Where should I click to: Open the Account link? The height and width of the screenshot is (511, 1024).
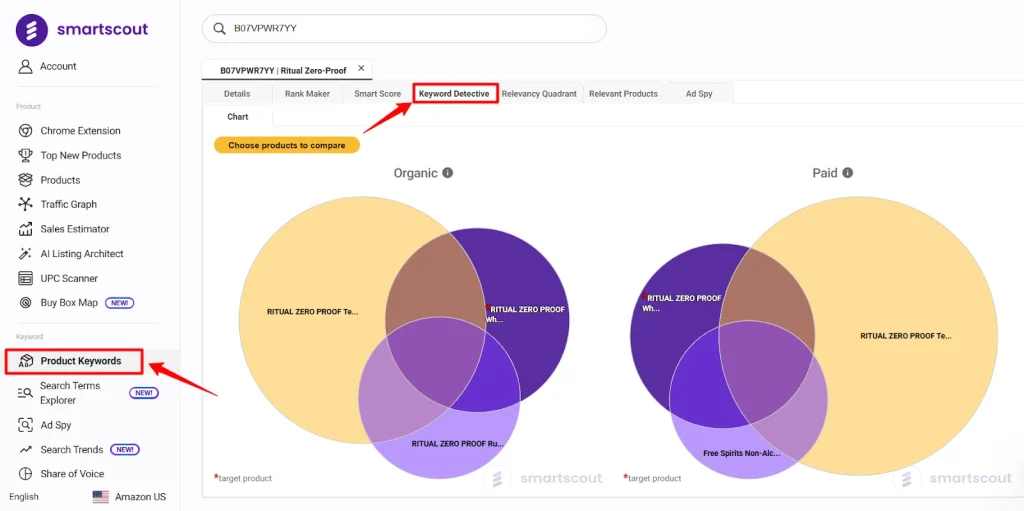(58, 66)
